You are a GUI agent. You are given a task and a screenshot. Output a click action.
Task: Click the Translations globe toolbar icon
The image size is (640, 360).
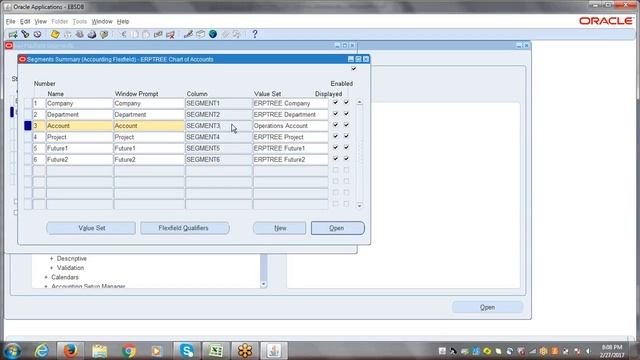(x=213, y=34)
